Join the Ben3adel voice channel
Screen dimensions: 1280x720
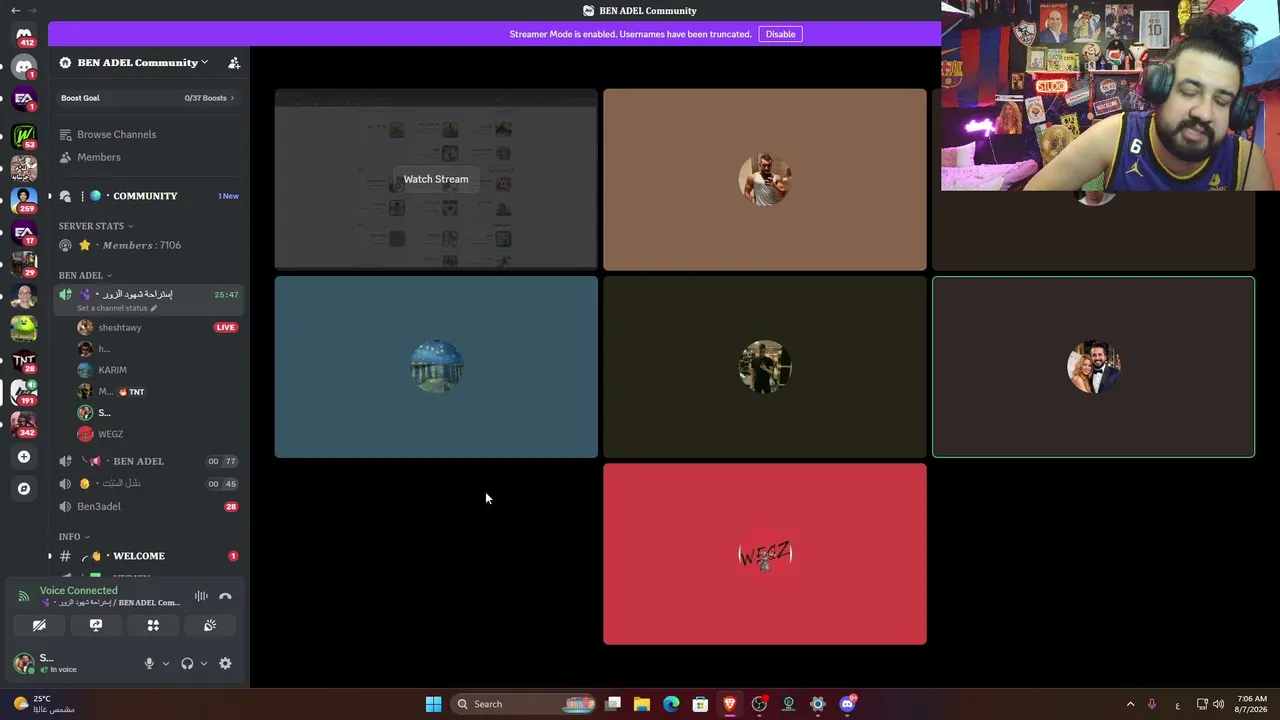point(148,506)
